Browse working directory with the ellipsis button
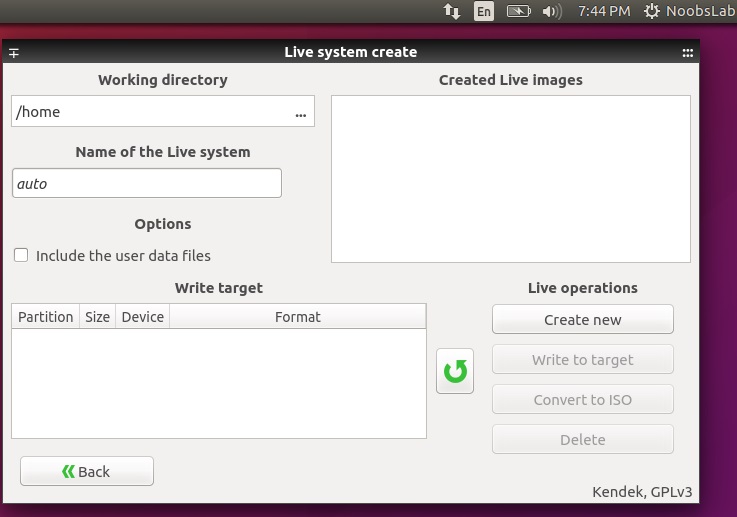Viewport: 737px width, 517px height. (301, 113)
